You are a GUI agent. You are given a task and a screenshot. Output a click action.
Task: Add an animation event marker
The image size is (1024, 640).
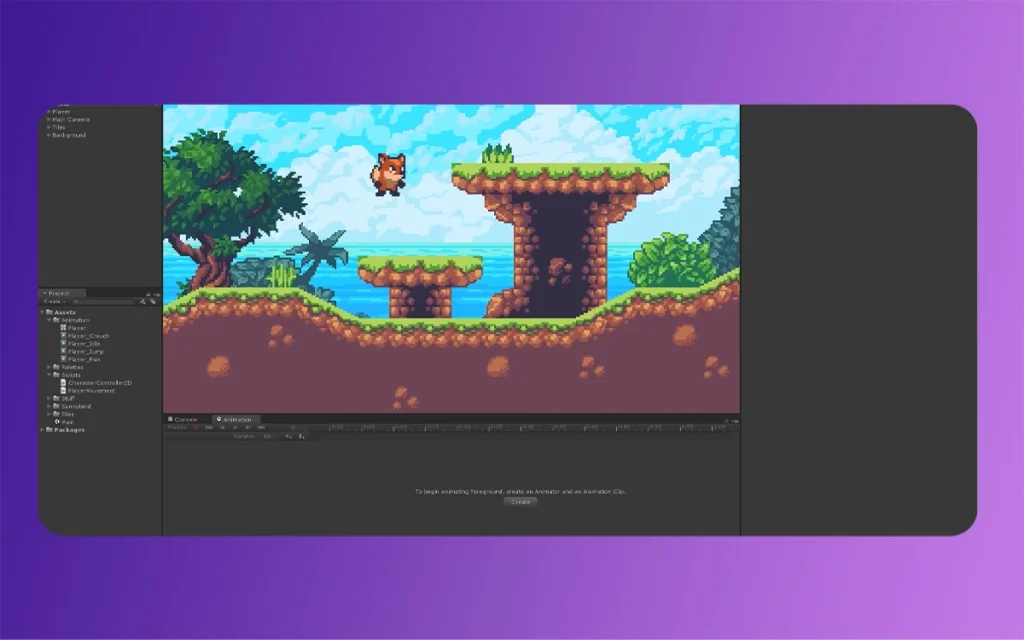300,436
